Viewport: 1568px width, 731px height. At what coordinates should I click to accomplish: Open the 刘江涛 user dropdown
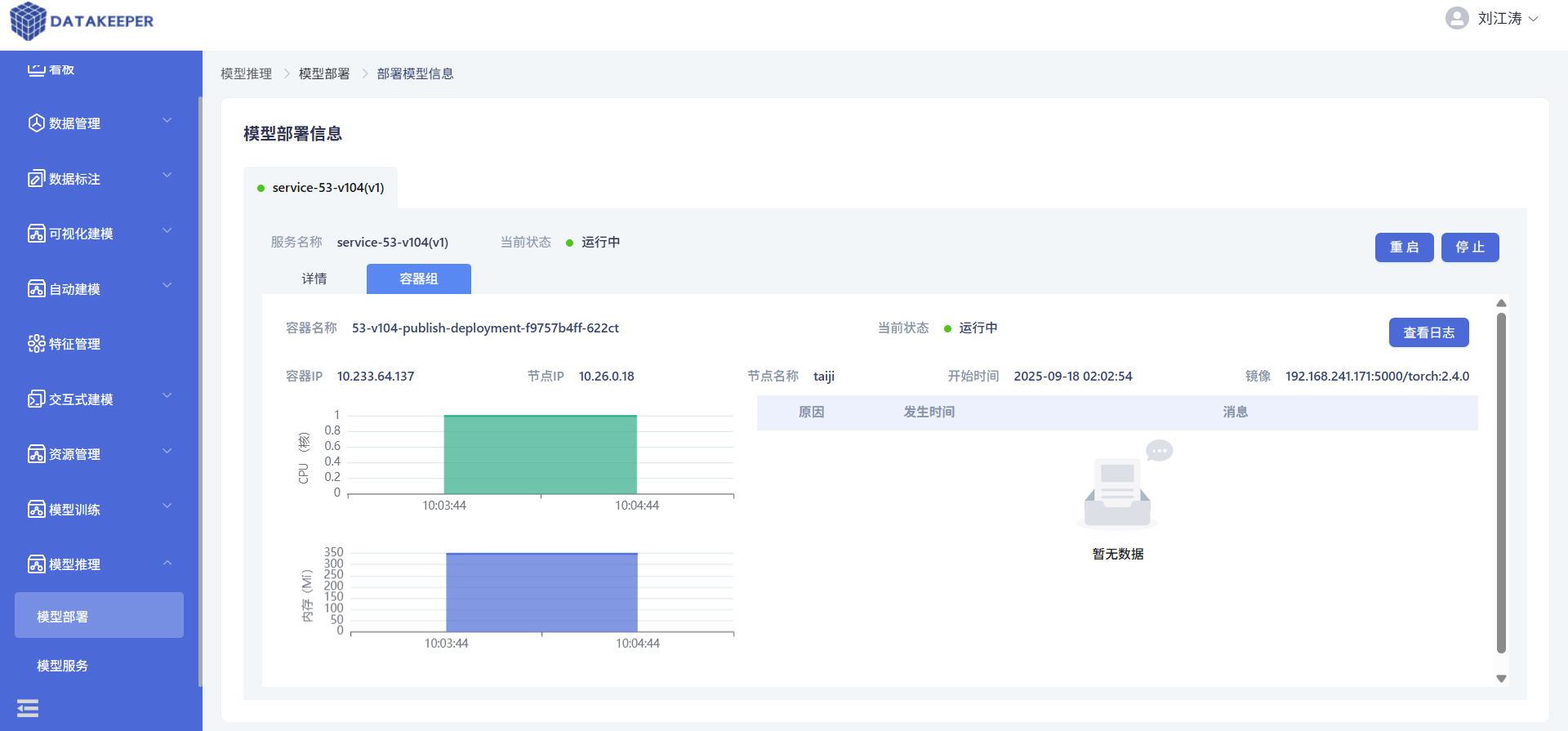[x=1508, y=19]
